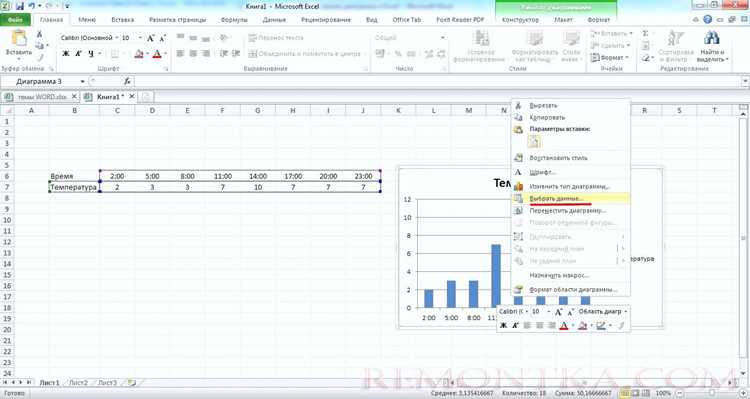Click the Save icon in quick access toolbar
Screen dimensions: 750x399
point(20,6)
